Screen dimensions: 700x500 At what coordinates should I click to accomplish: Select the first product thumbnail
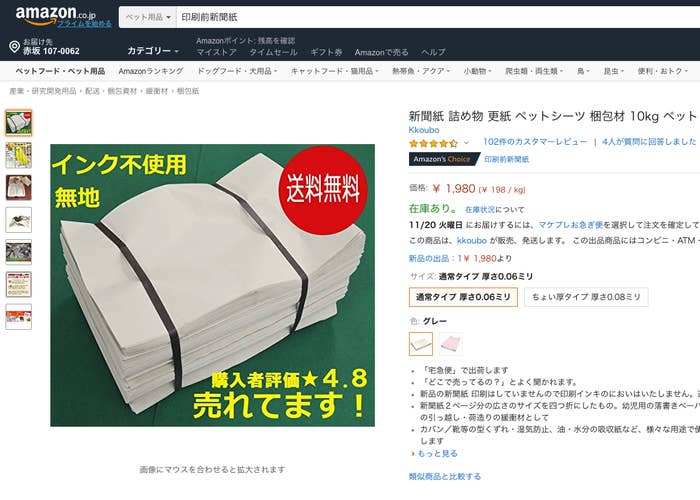pos(19,123)
